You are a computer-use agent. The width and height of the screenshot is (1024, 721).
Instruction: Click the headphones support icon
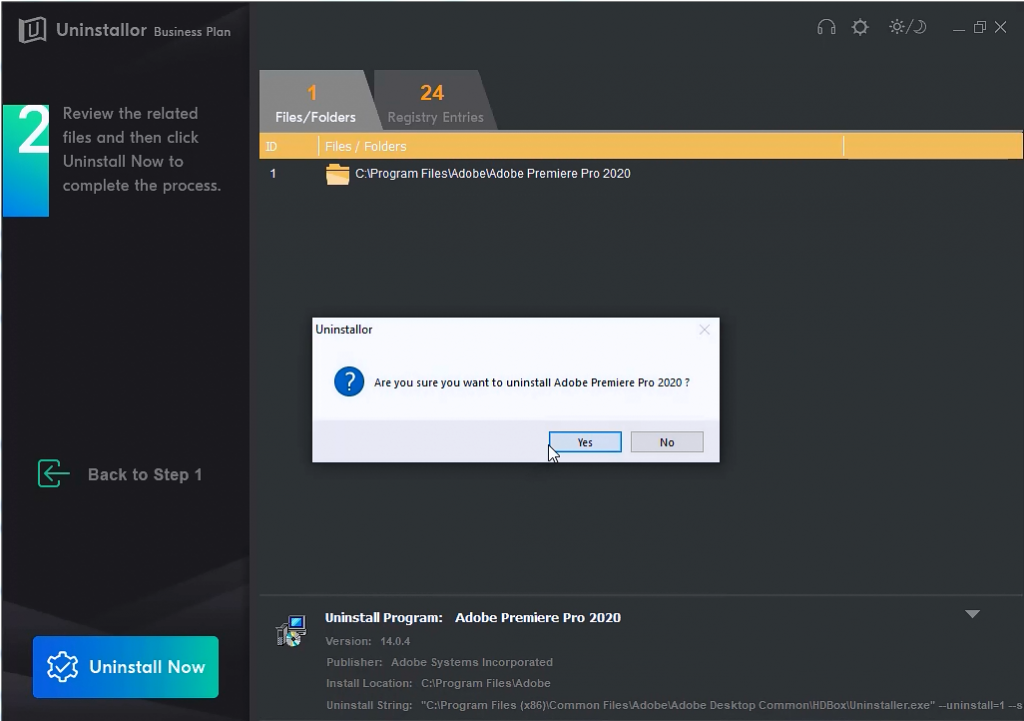(826, 27)
